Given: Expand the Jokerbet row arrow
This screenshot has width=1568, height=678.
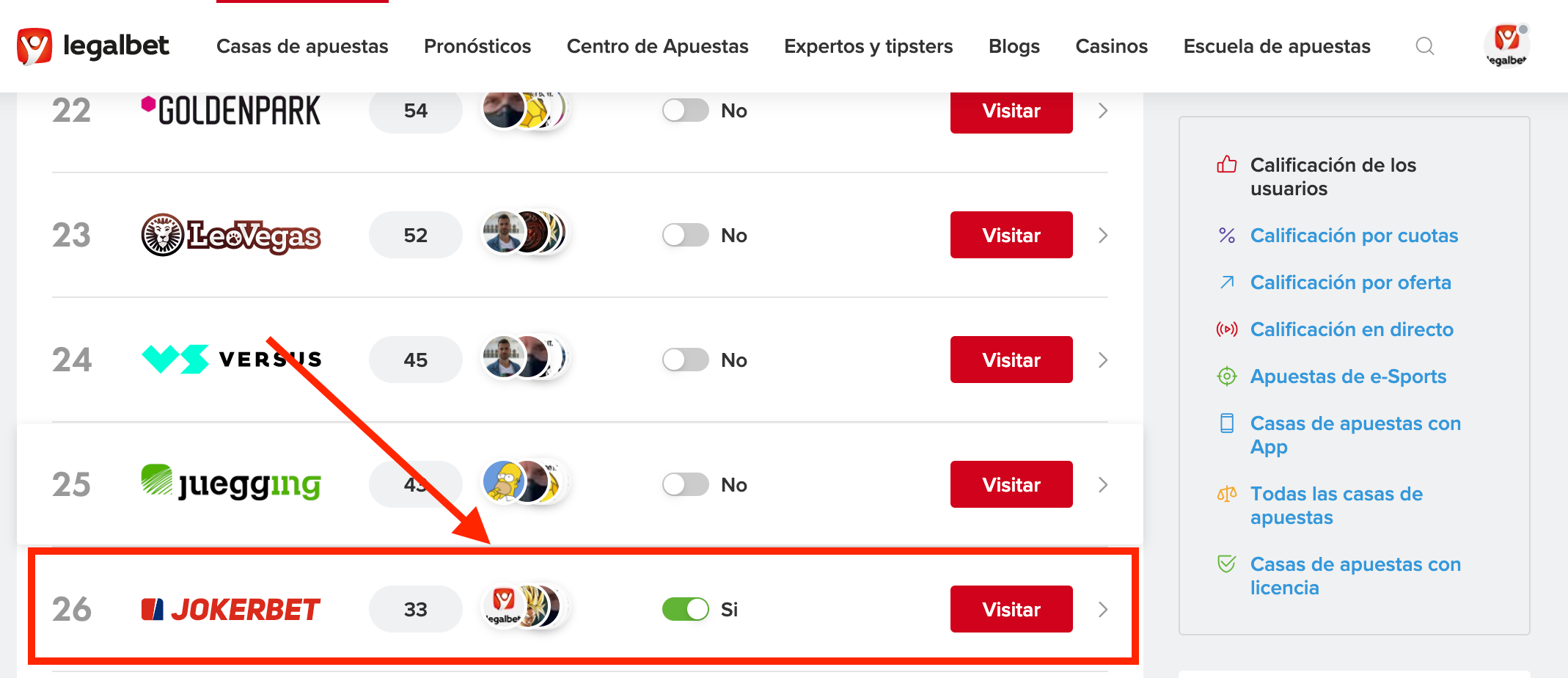Looking at the screenshot, I should (1102, 609).
